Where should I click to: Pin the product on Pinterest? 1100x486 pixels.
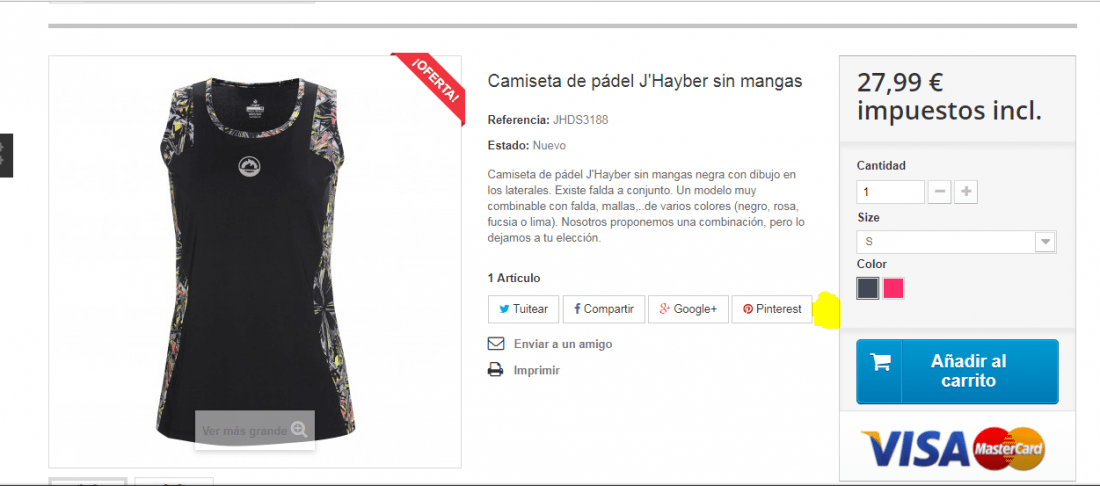[772, 309]
